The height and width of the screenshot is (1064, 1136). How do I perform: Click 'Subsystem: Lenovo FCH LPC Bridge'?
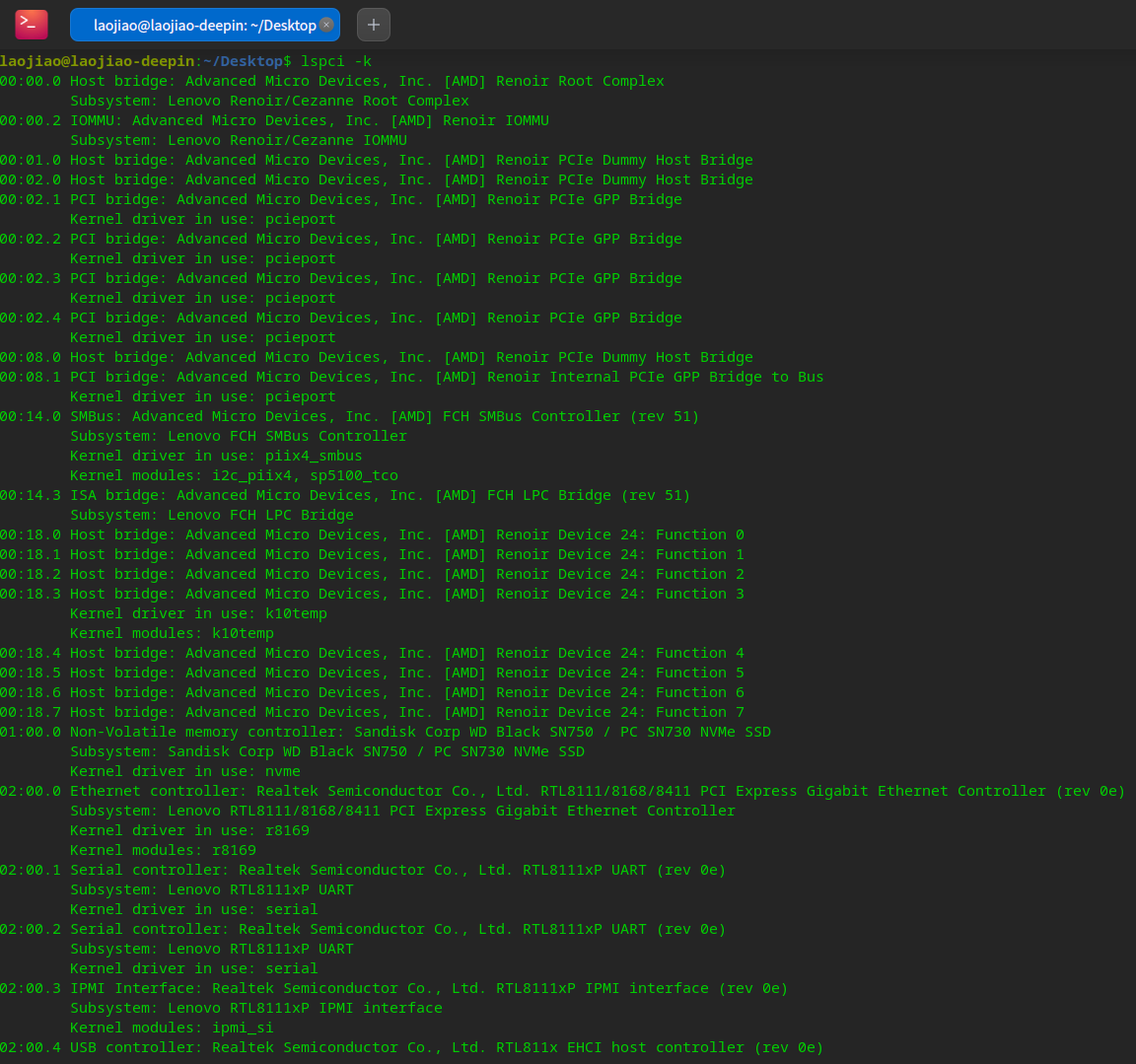pyautogui.click(x=212, y=515)
